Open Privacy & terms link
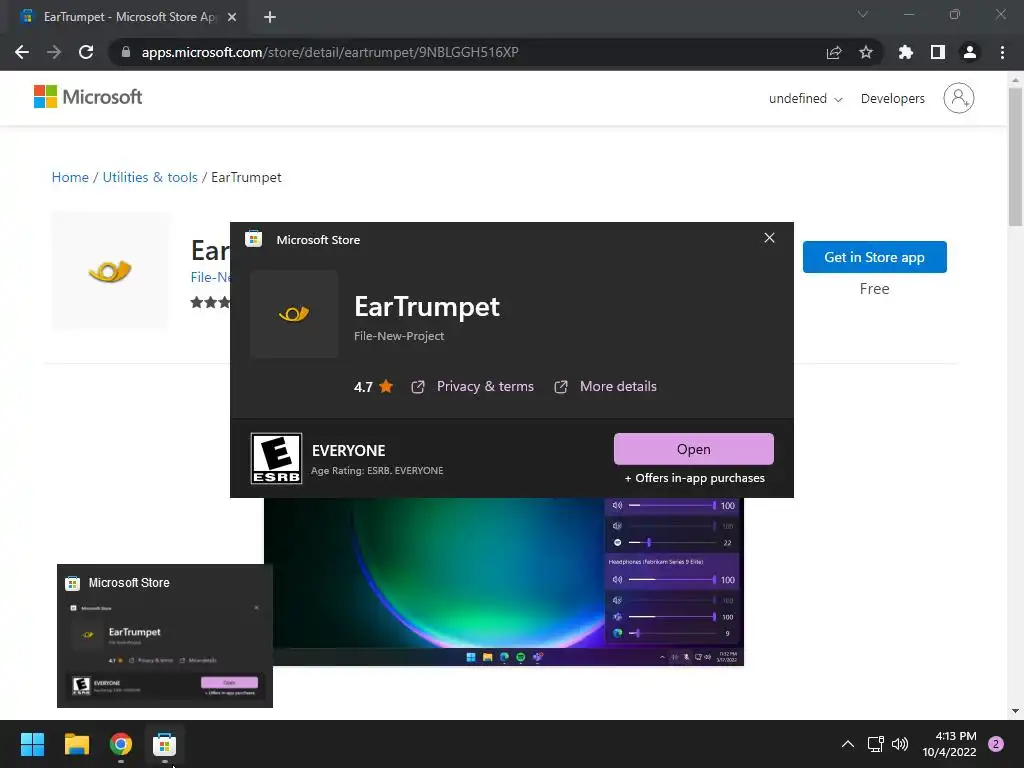The height and width of the screenshot is (768, 1024). tap(485, 387)
